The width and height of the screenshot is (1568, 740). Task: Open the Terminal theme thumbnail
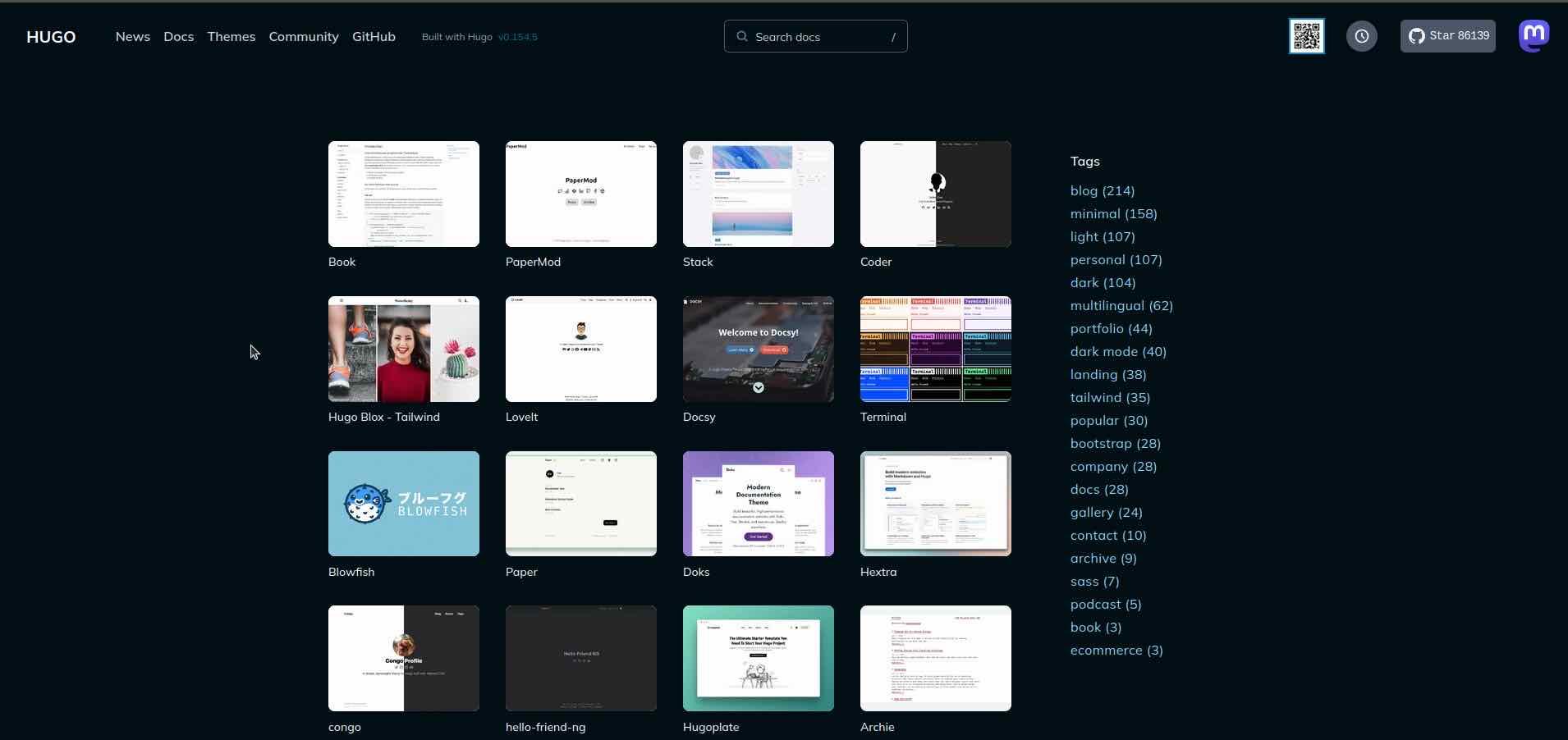(936, 349)
